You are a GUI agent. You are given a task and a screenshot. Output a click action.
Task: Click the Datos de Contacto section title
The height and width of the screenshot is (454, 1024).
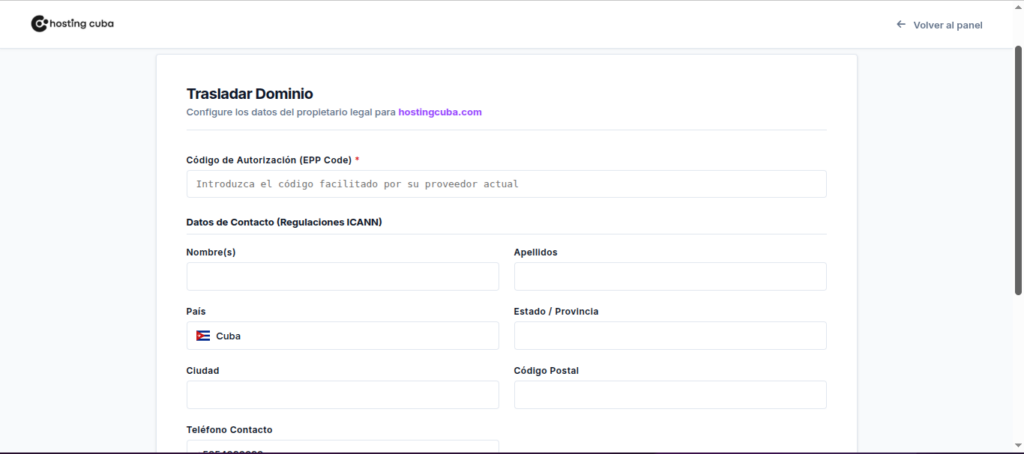pyautogui.click(x=284, y=222)
